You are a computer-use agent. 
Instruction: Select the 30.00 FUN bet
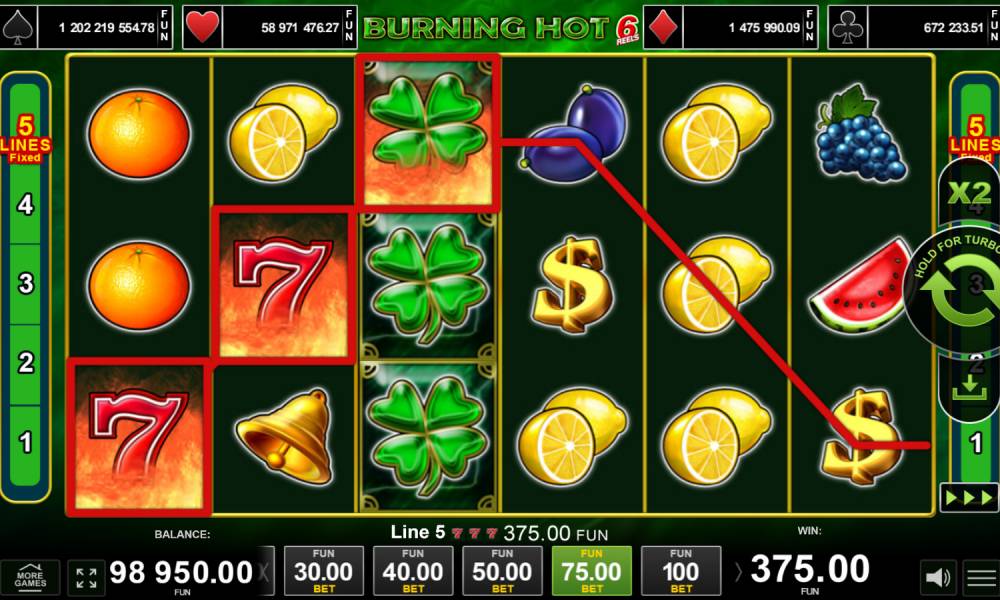[323, 571]
